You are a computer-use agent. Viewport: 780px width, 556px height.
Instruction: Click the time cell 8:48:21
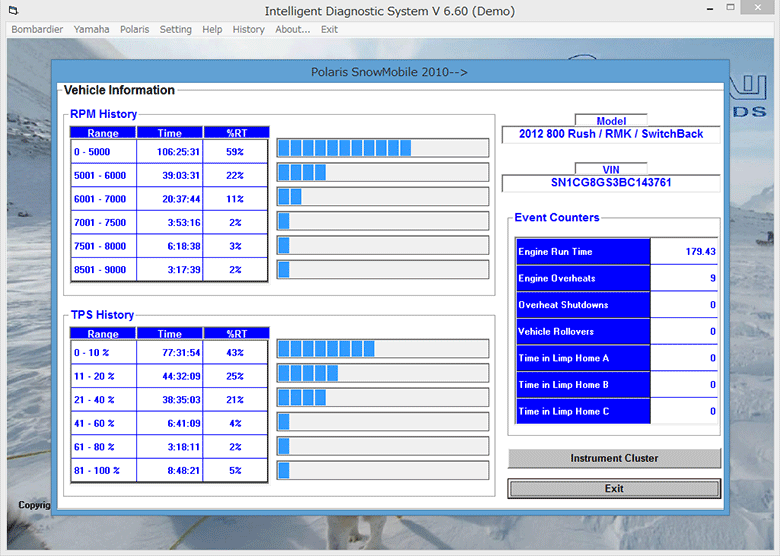pos(170,470)
